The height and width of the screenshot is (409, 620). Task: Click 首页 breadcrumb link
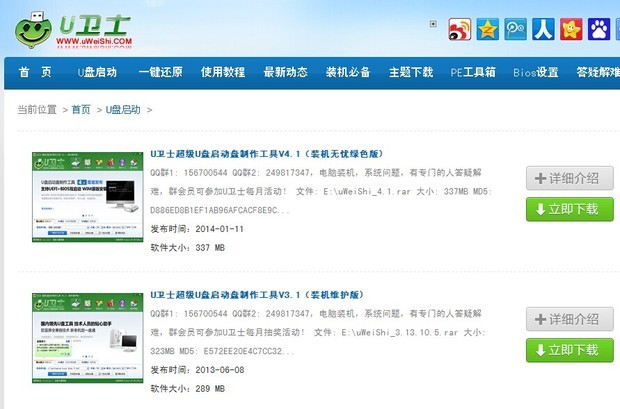[81, 110]
